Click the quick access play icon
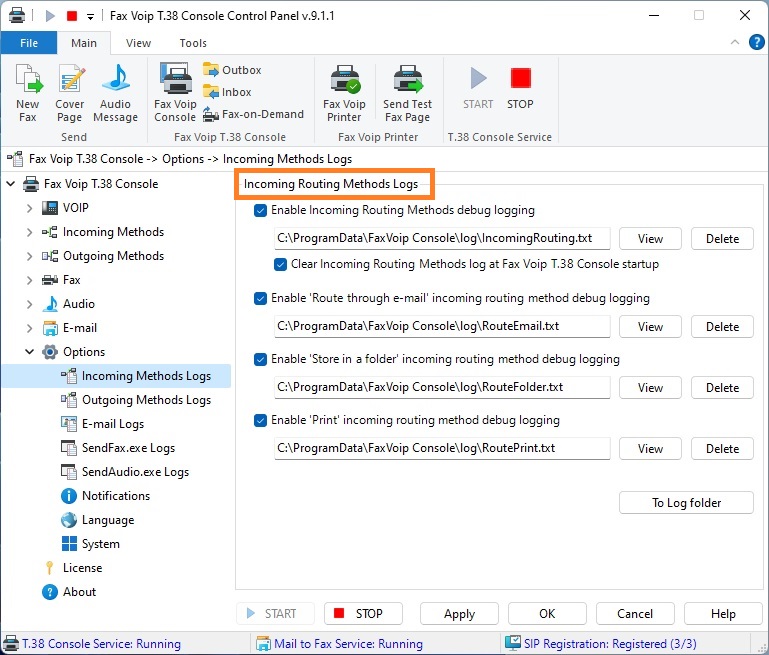Viewport: 769px width, 655px height. [50, 16]
